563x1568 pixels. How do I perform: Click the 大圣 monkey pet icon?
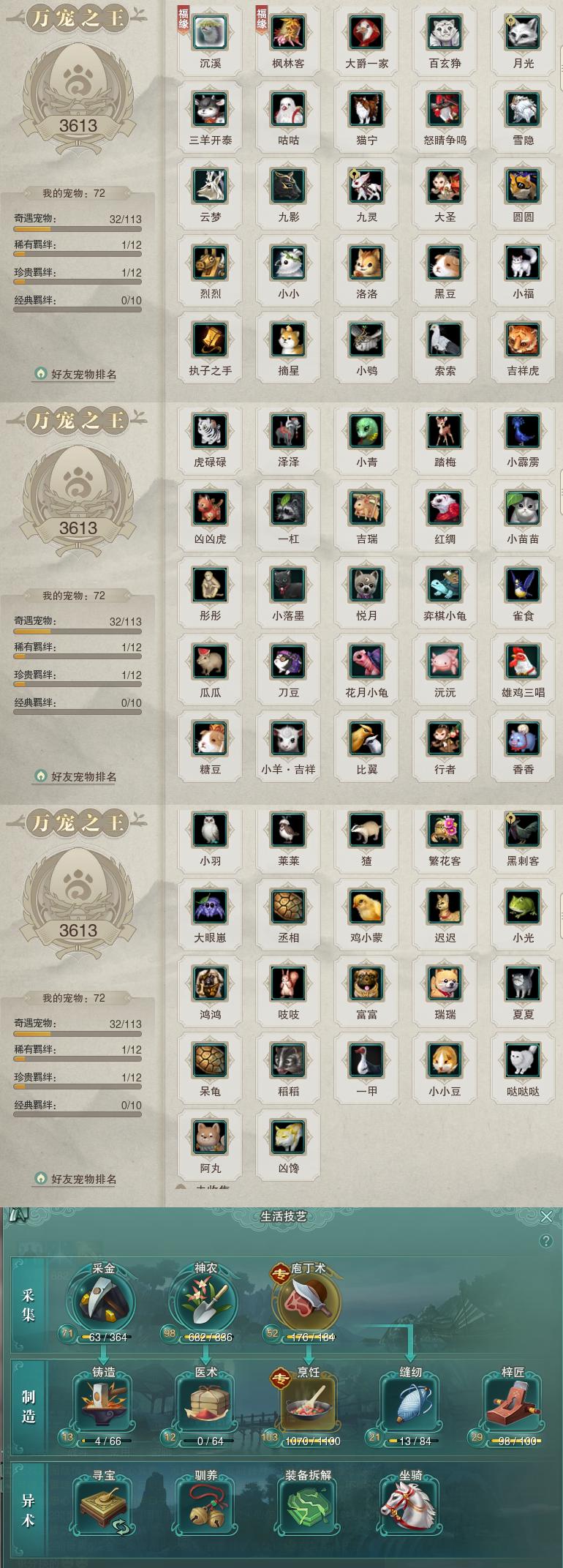[445, 187]
